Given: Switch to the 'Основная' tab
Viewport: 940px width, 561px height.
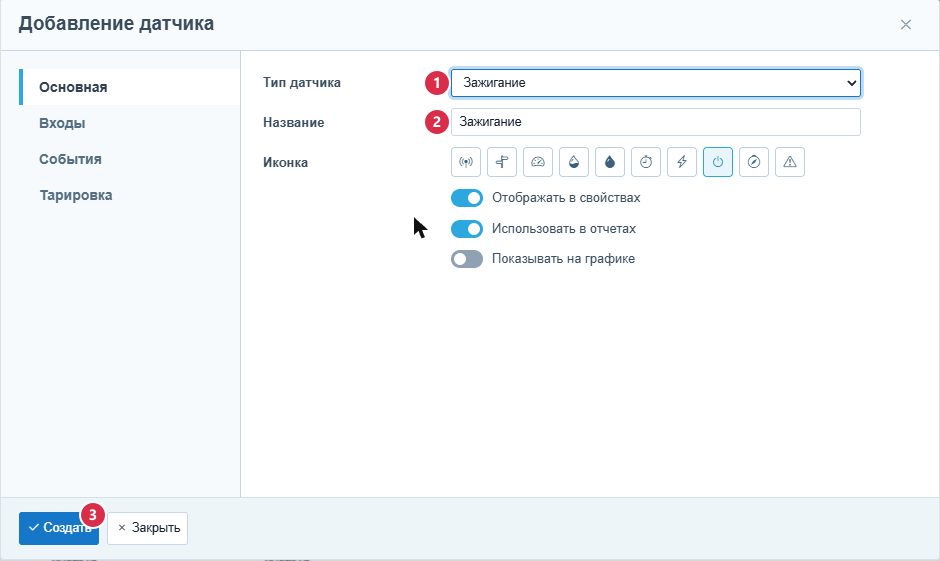Looking at the screenshot, I should 129,87.
